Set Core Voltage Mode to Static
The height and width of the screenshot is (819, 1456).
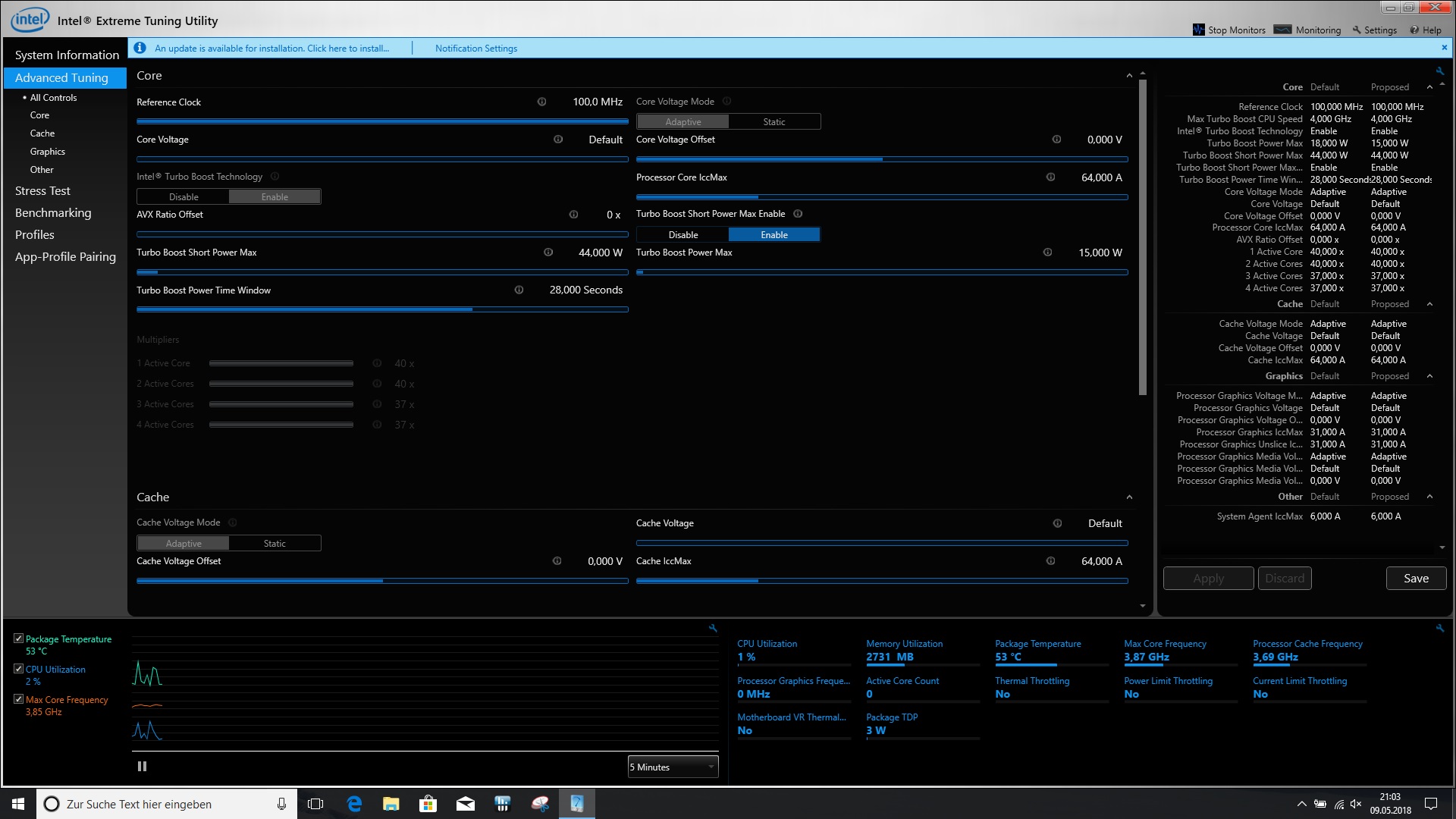click(x=773, y=121)
